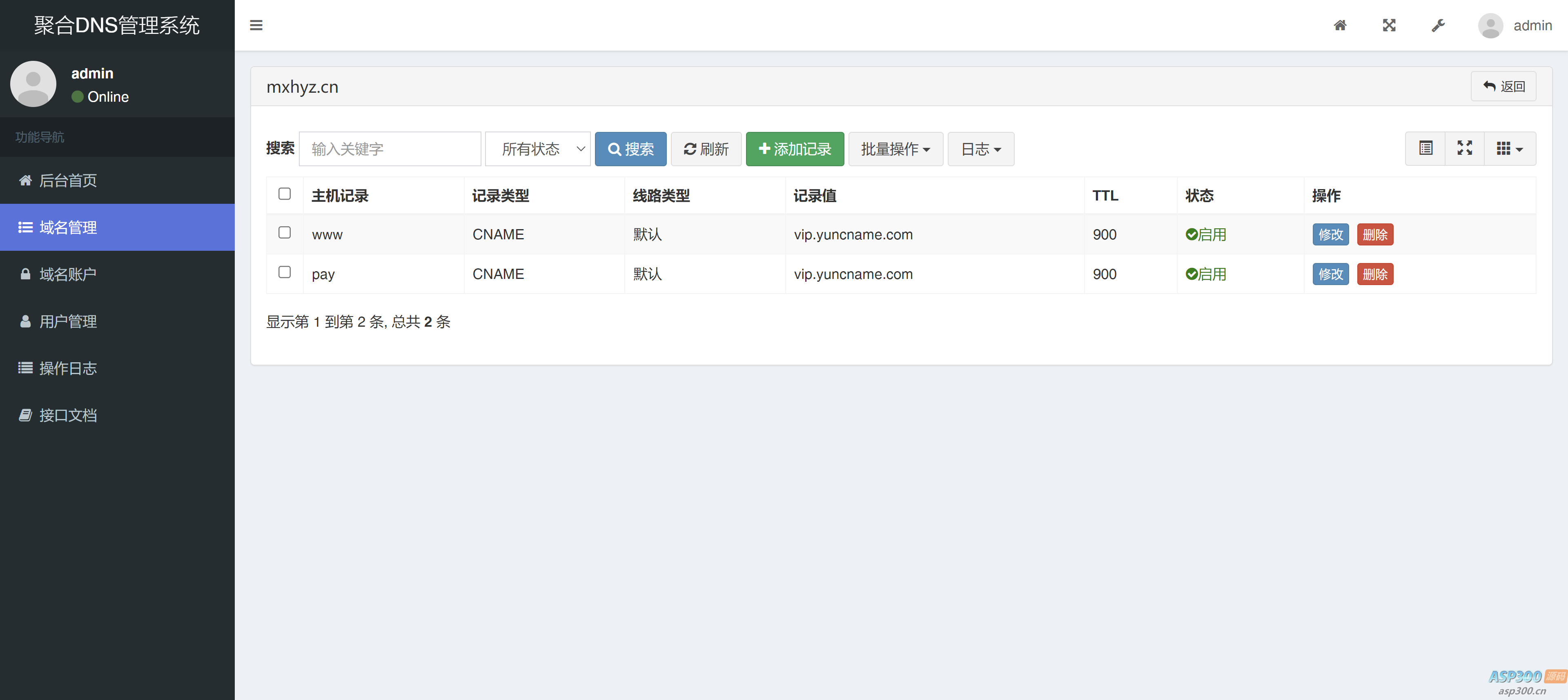Go to 操作日志 sidebar item
Screen dimensions: 1568x700
click(x=68, y=368)
